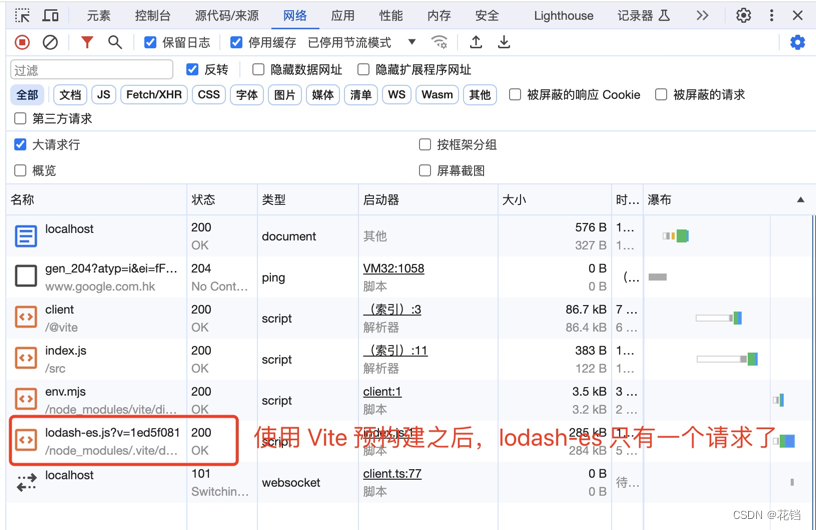The width and height of the screenshot is (816, 530).
Task: Filter requests by 图片
Action: tap(285, 95)
